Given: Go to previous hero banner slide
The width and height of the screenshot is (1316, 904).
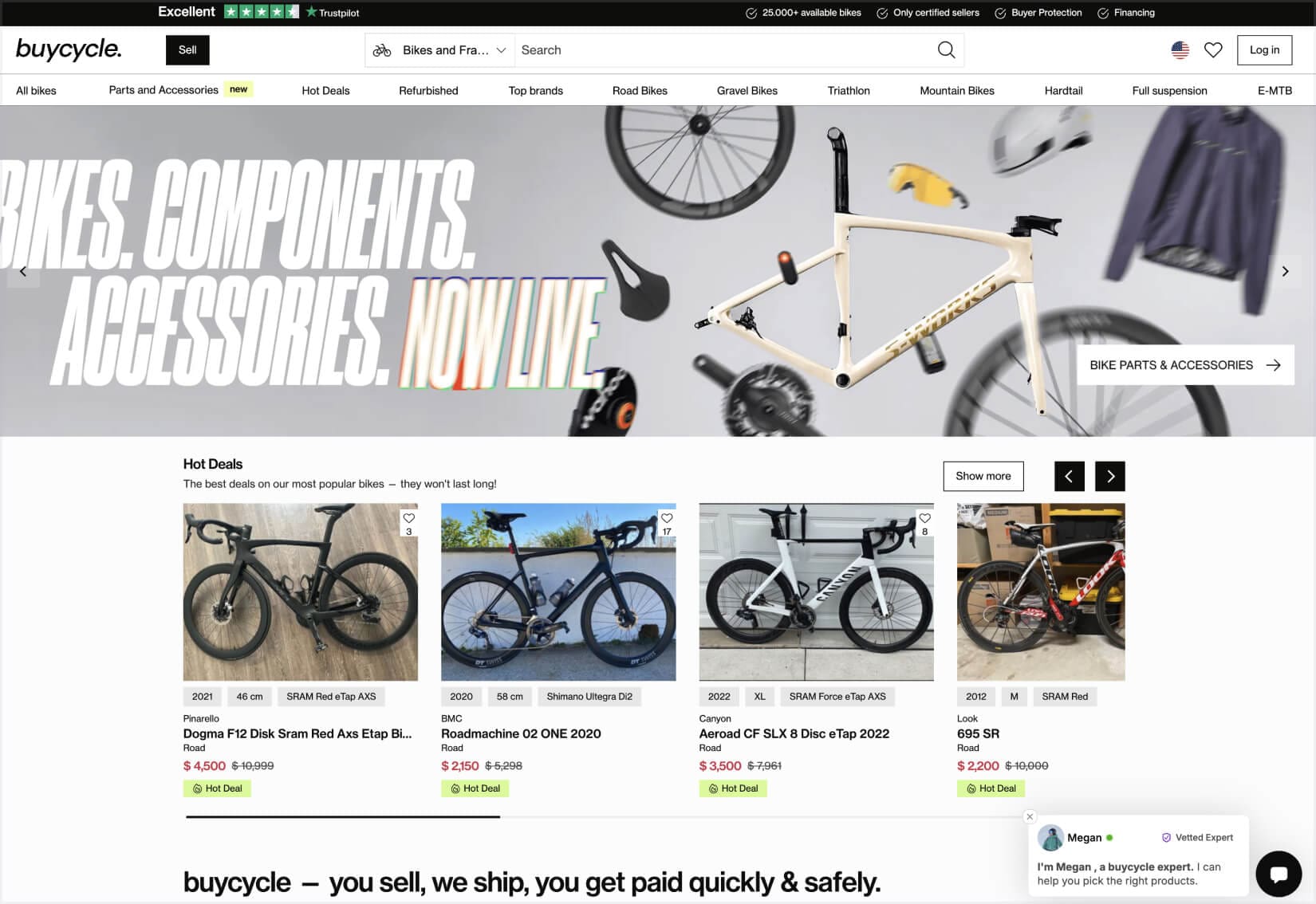Looking at the screenshot, I should [23, 271].
